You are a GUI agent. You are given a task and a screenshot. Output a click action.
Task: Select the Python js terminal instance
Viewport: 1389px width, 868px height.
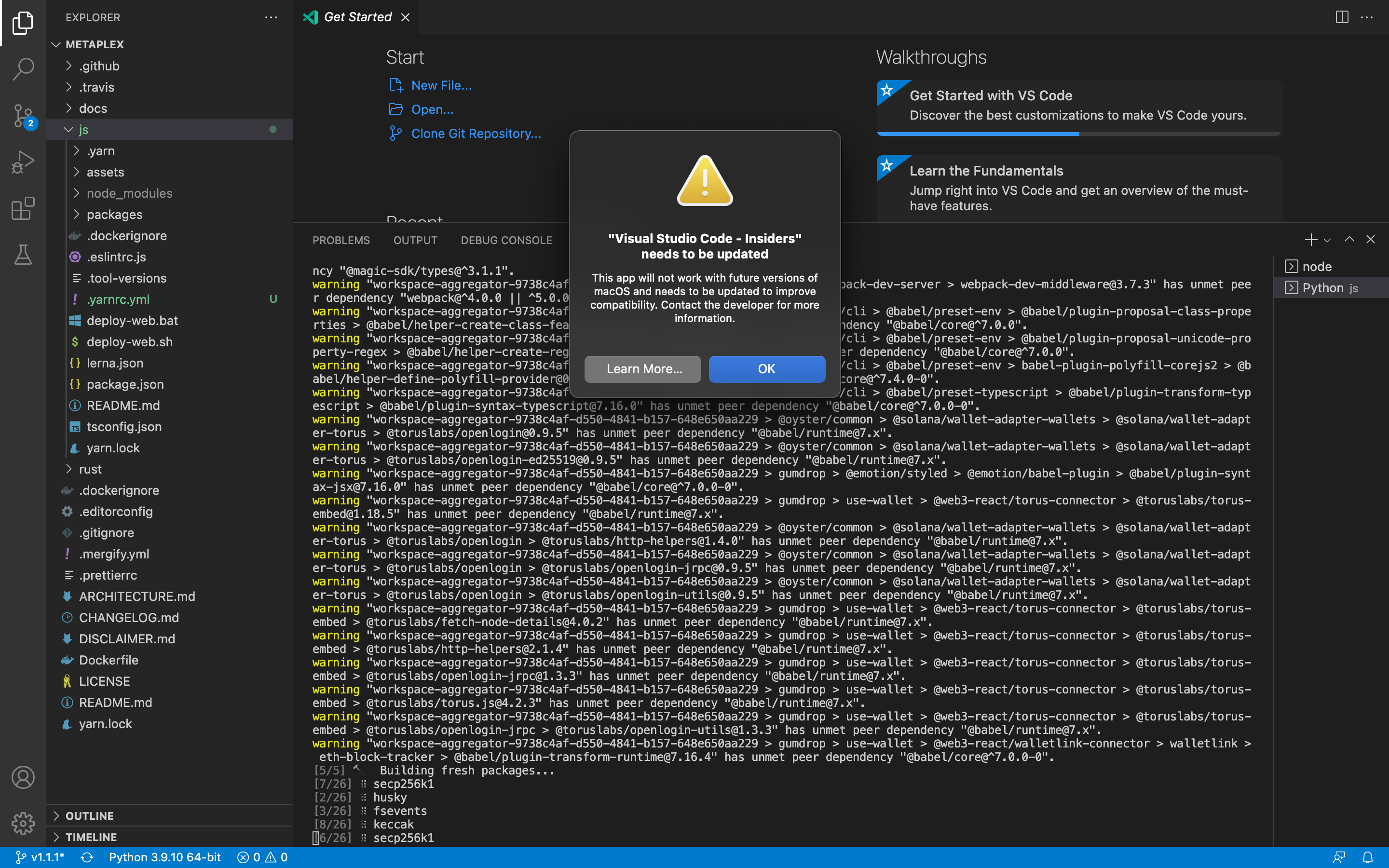[x=1331, y=287]
